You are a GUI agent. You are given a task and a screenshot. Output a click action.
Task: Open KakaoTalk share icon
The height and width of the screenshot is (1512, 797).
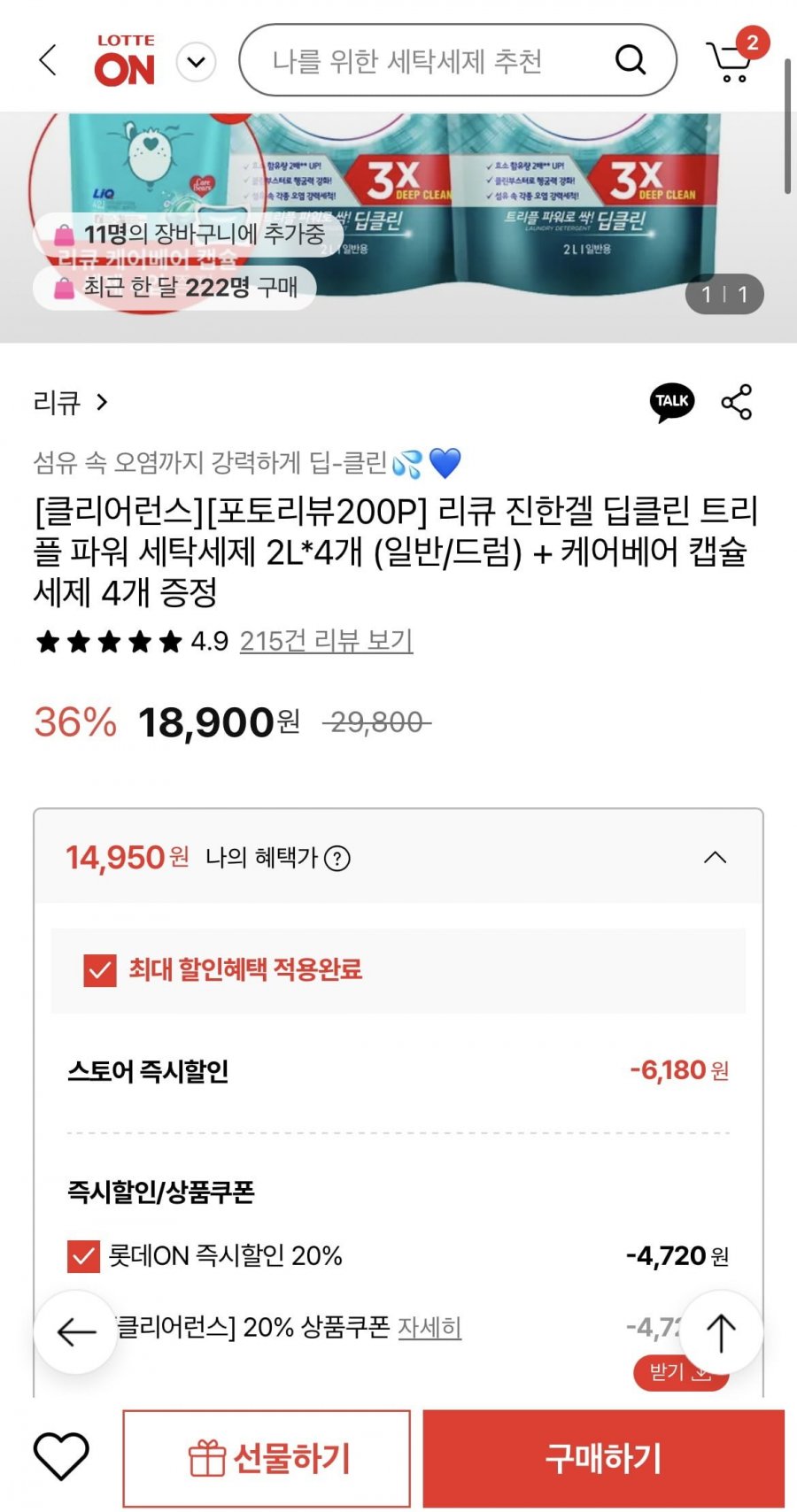(672, 402)
